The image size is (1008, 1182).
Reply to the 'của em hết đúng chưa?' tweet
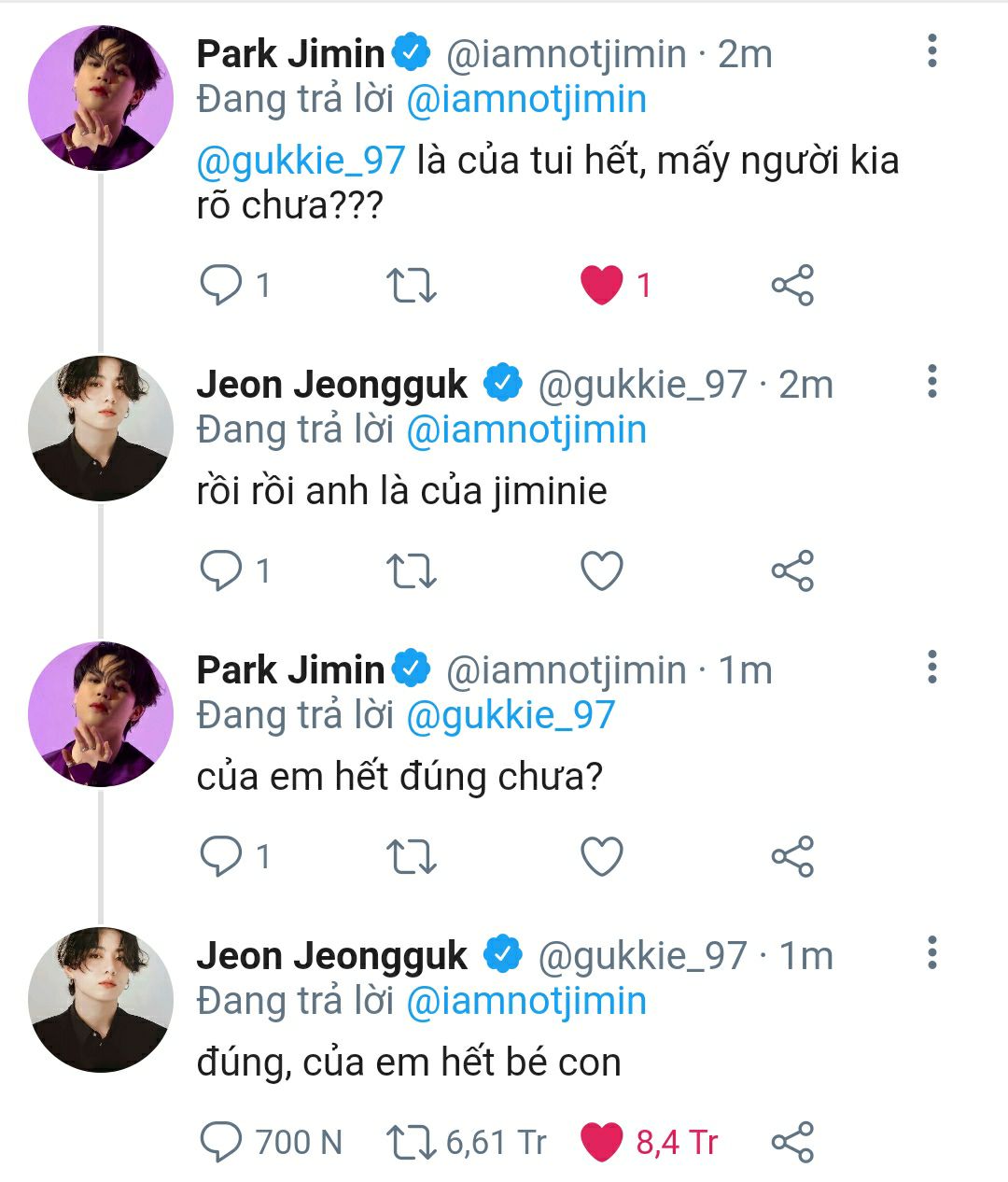tap(221, 856)
